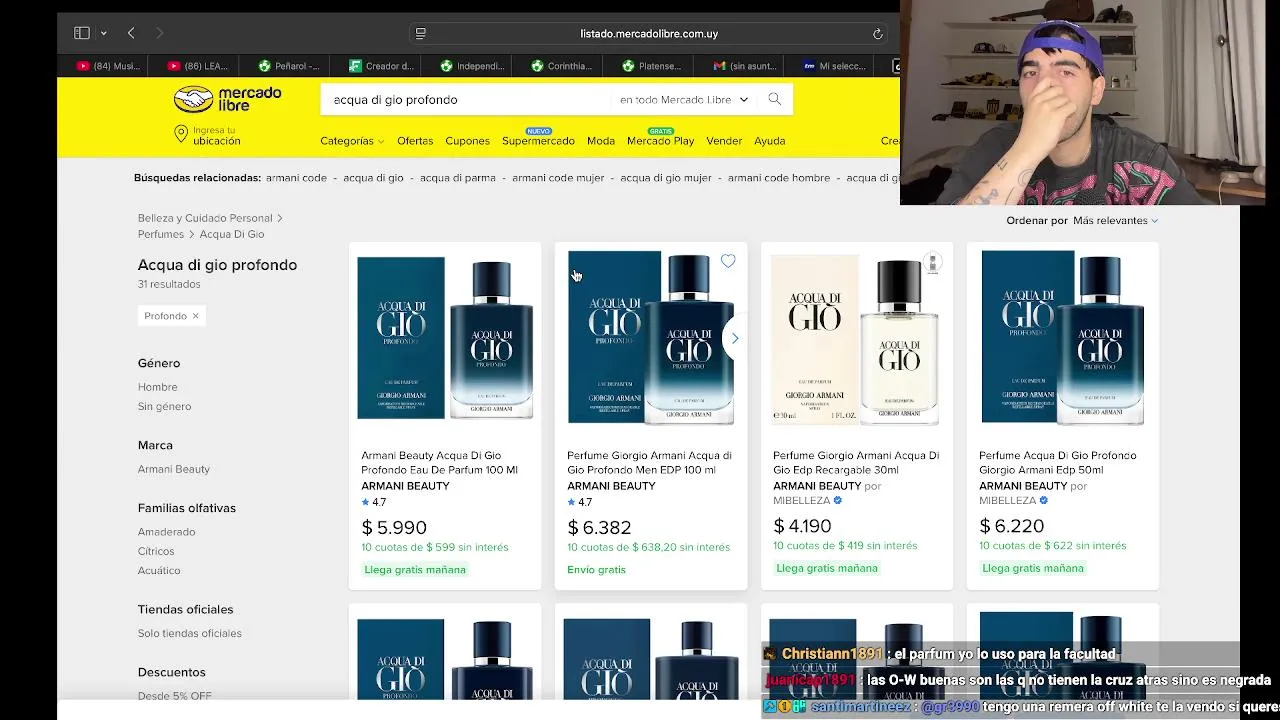Open the "en todo Mercado Libre" dropdown
This screenshot has width=1280, height=720.
[684, 99]
